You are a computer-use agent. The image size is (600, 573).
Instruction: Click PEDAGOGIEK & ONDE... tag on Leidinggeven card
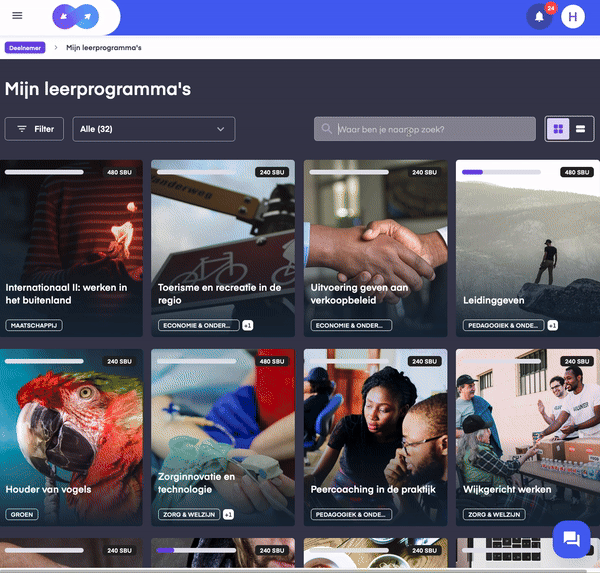503,325
